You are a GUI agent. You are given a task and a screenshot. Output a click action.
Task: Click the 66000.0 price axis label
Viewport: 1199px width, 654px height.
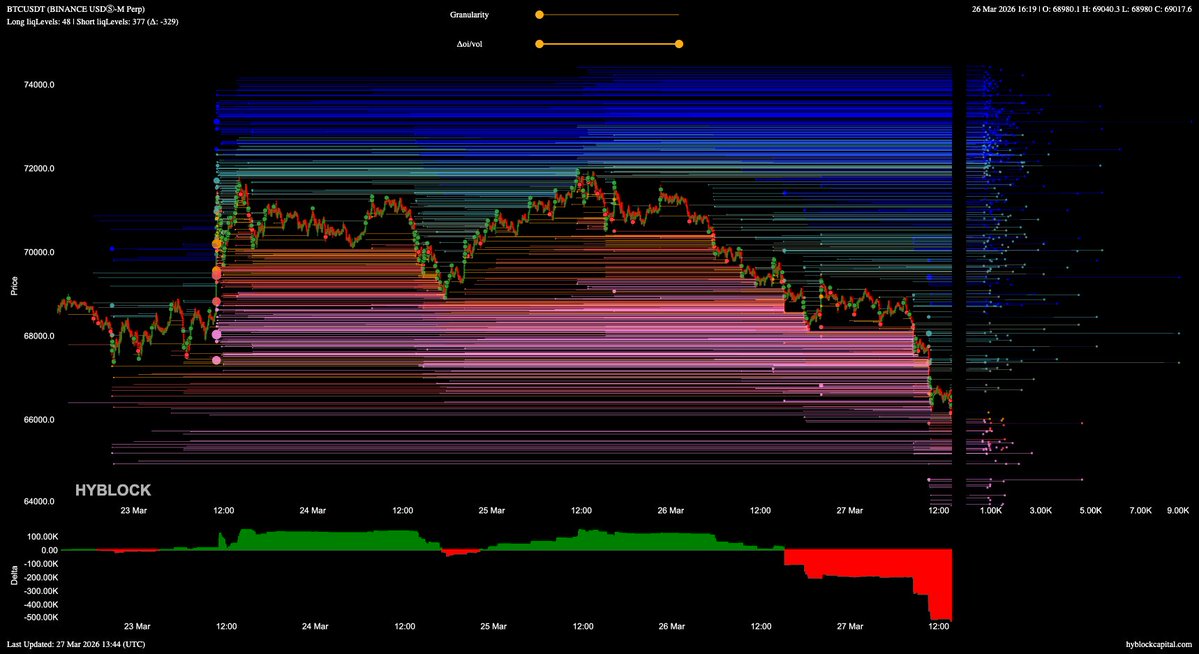pyautogui.click(x=41, y=420)
